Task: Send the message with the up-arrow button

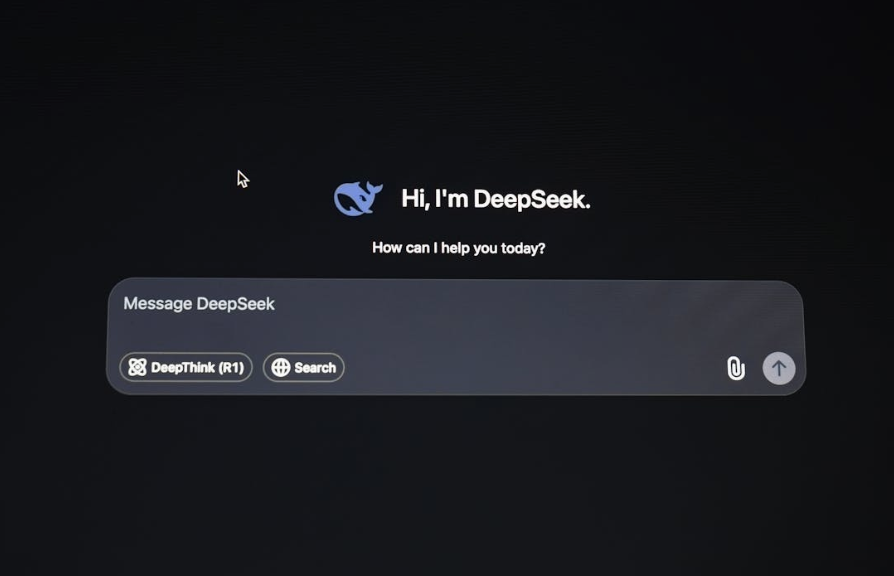Action: (779, 368)
